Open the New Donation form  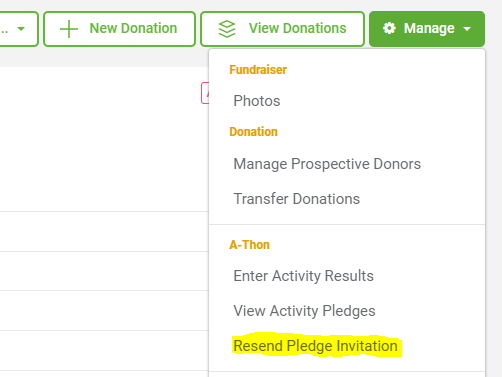click(119, 29)
